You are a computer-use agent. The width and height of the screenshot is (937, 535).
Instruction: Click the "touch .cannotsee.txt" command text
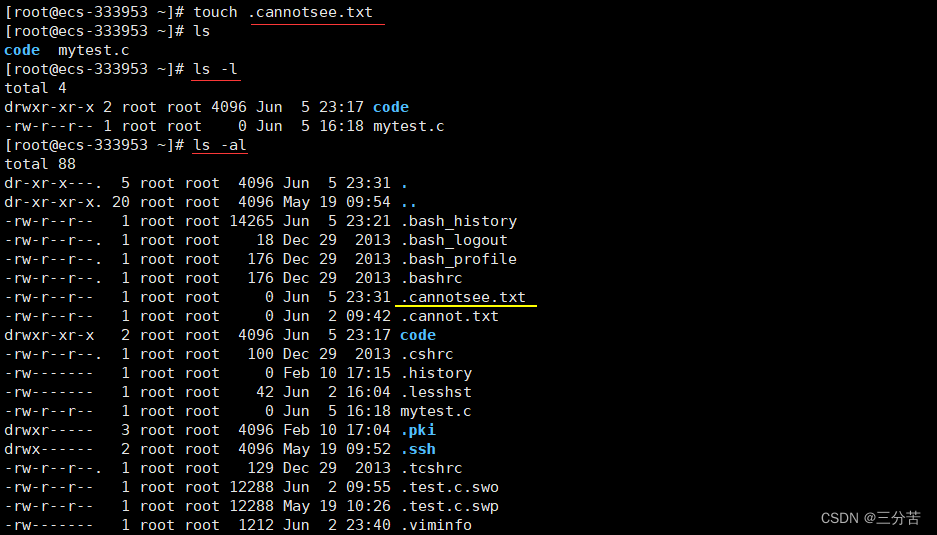(283, 12)
